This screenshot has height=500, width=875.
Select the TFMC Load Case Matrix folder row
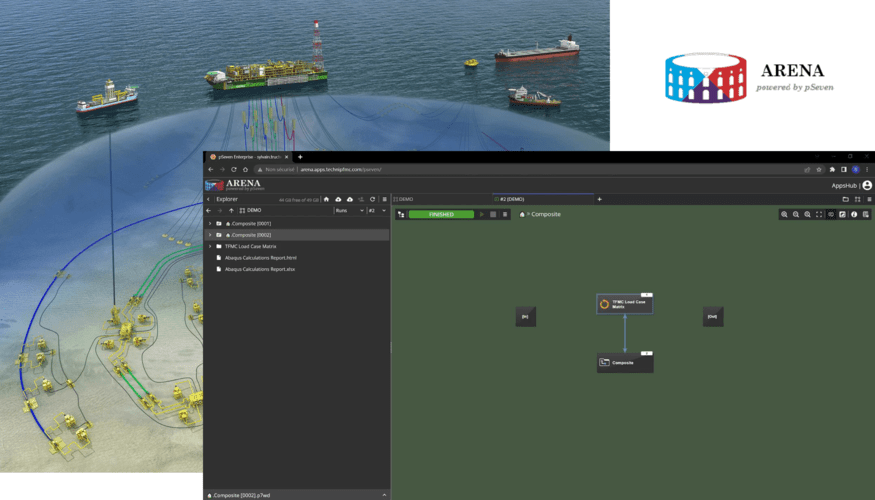(x=297, y=246)
